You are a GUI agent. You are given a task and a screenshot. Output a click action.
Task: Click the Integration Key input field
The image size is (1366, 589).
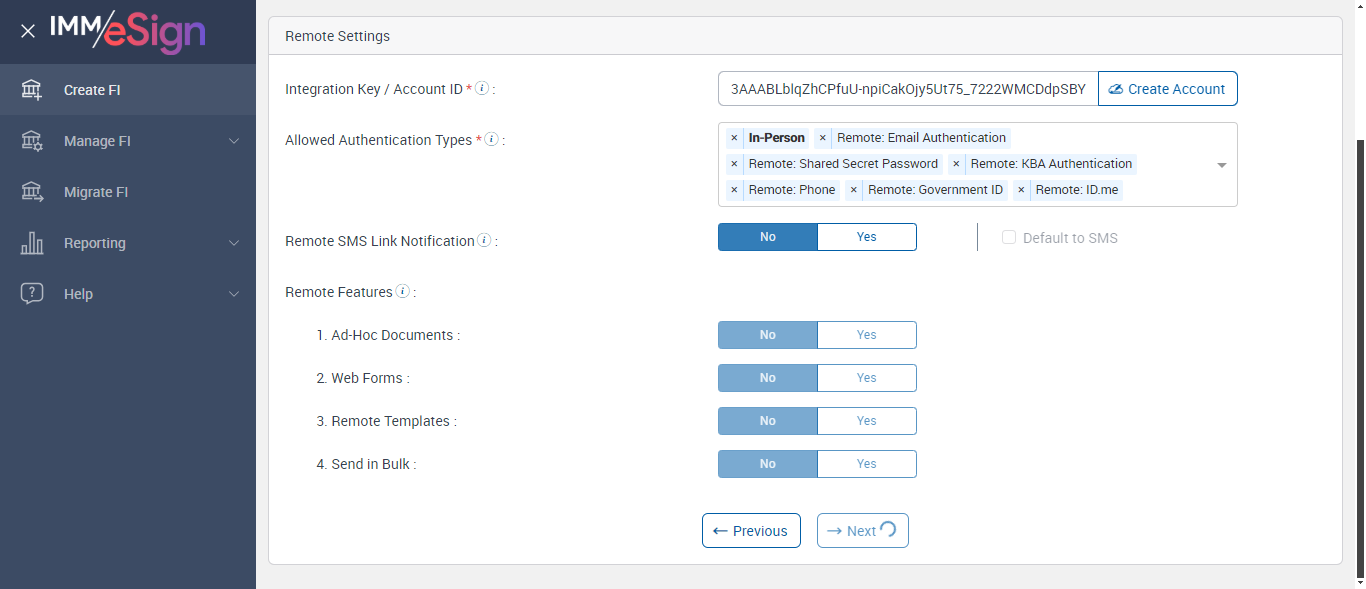[x=907, y=89]
